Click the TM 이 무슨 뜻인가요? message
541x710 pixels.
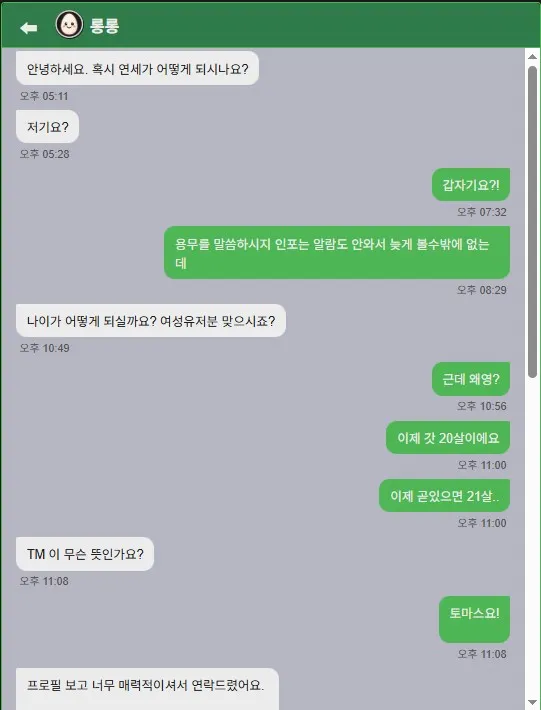(85, 554)
